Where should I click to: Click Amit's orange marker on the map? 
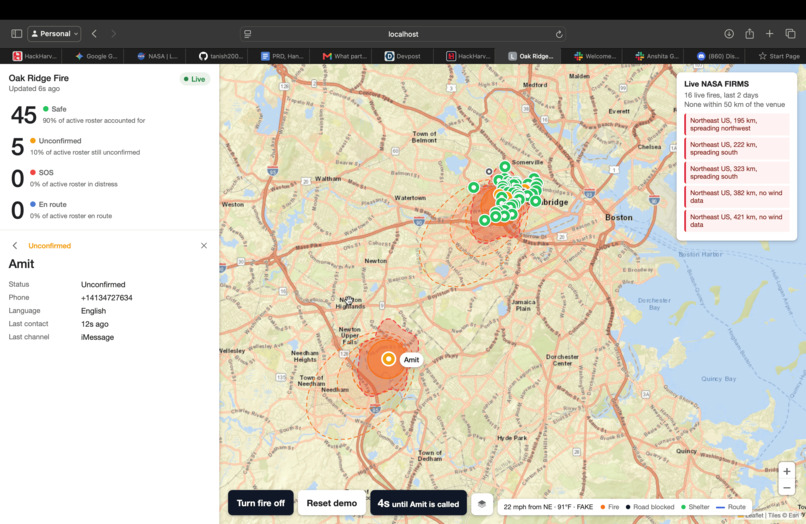(x=389, y=359)
